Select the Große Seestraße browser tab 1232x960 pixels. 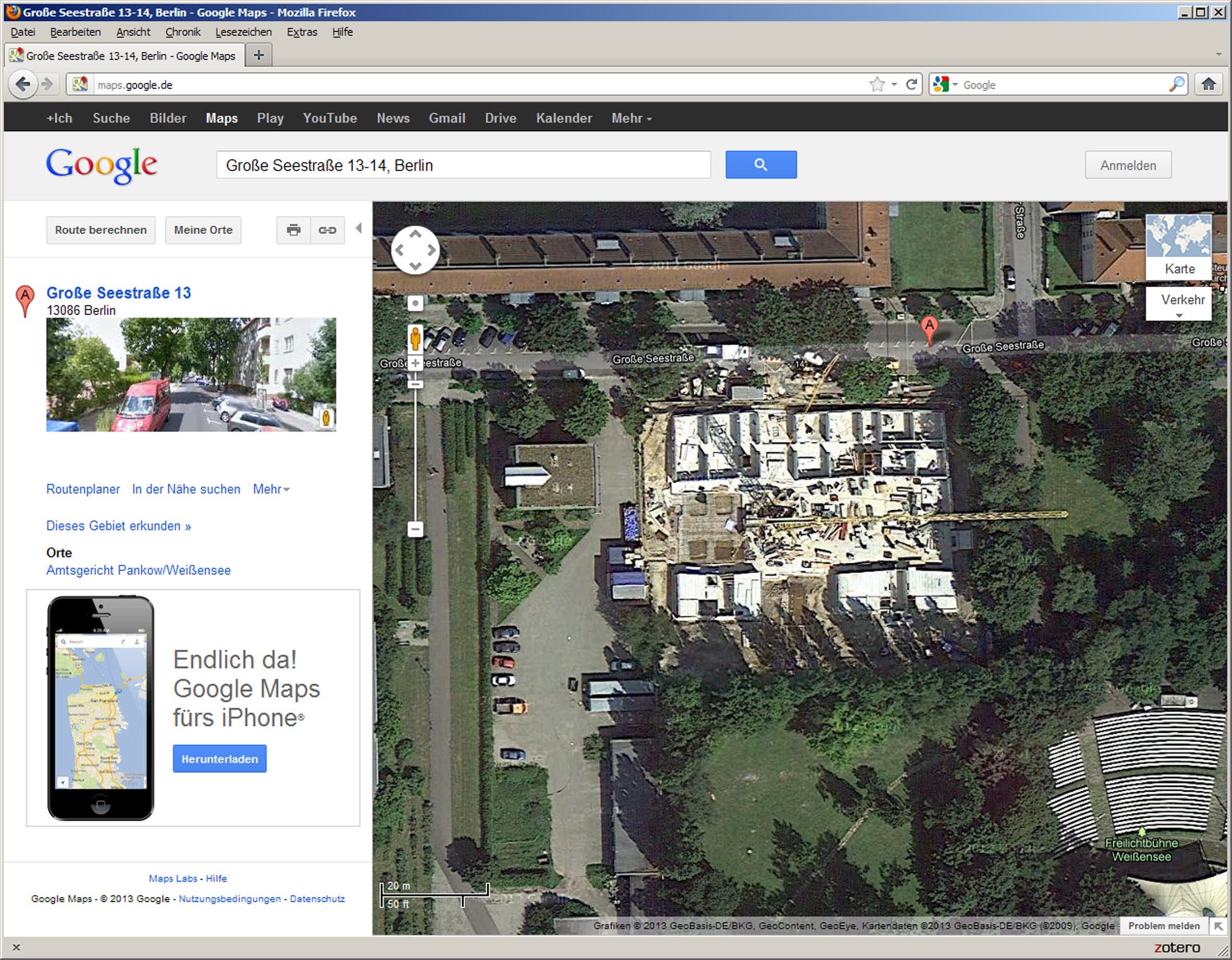click(x=125, y=55)
